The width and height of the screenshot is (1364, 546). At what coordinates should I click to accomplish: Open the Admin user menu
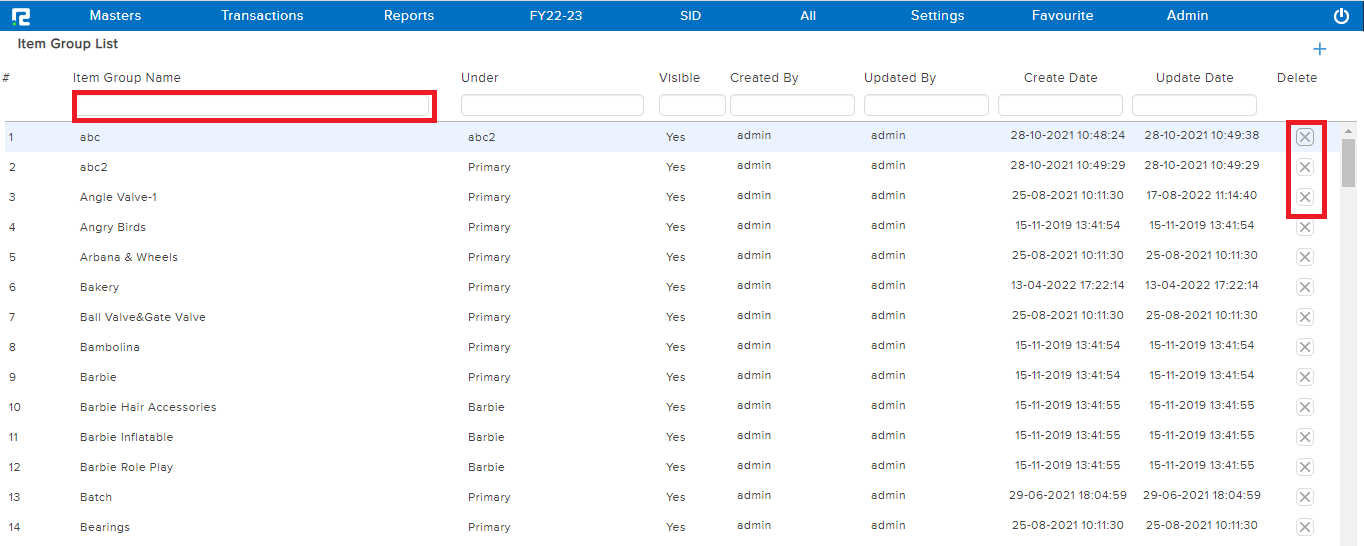pos(1187,16)
